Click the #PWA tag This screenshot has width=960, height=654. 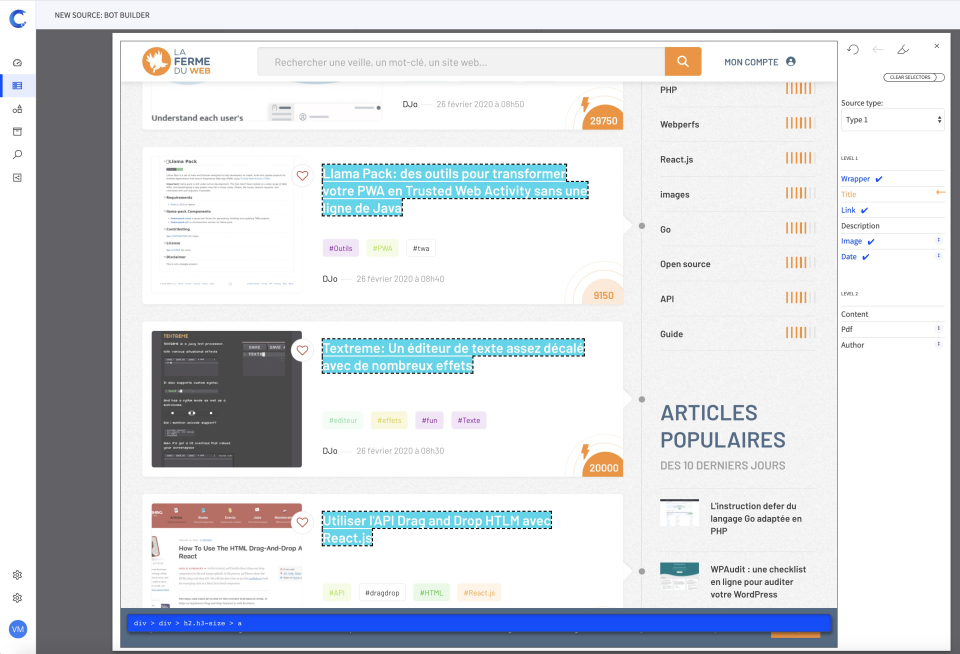[382, 248]
